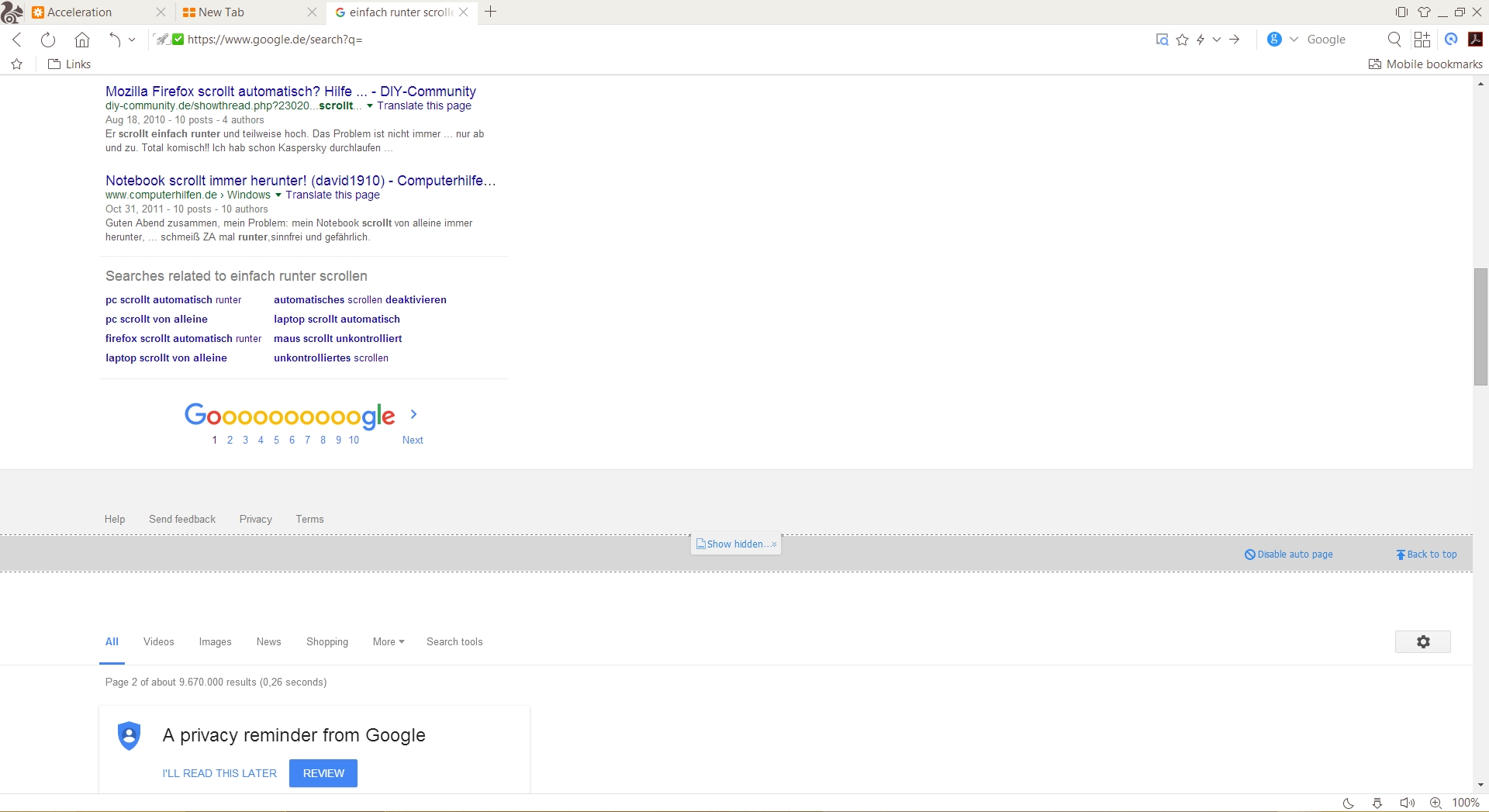Screen dimensions: 1489x812
Task: Open the Links bookmarks folder
Action: [x=69, y=64]
